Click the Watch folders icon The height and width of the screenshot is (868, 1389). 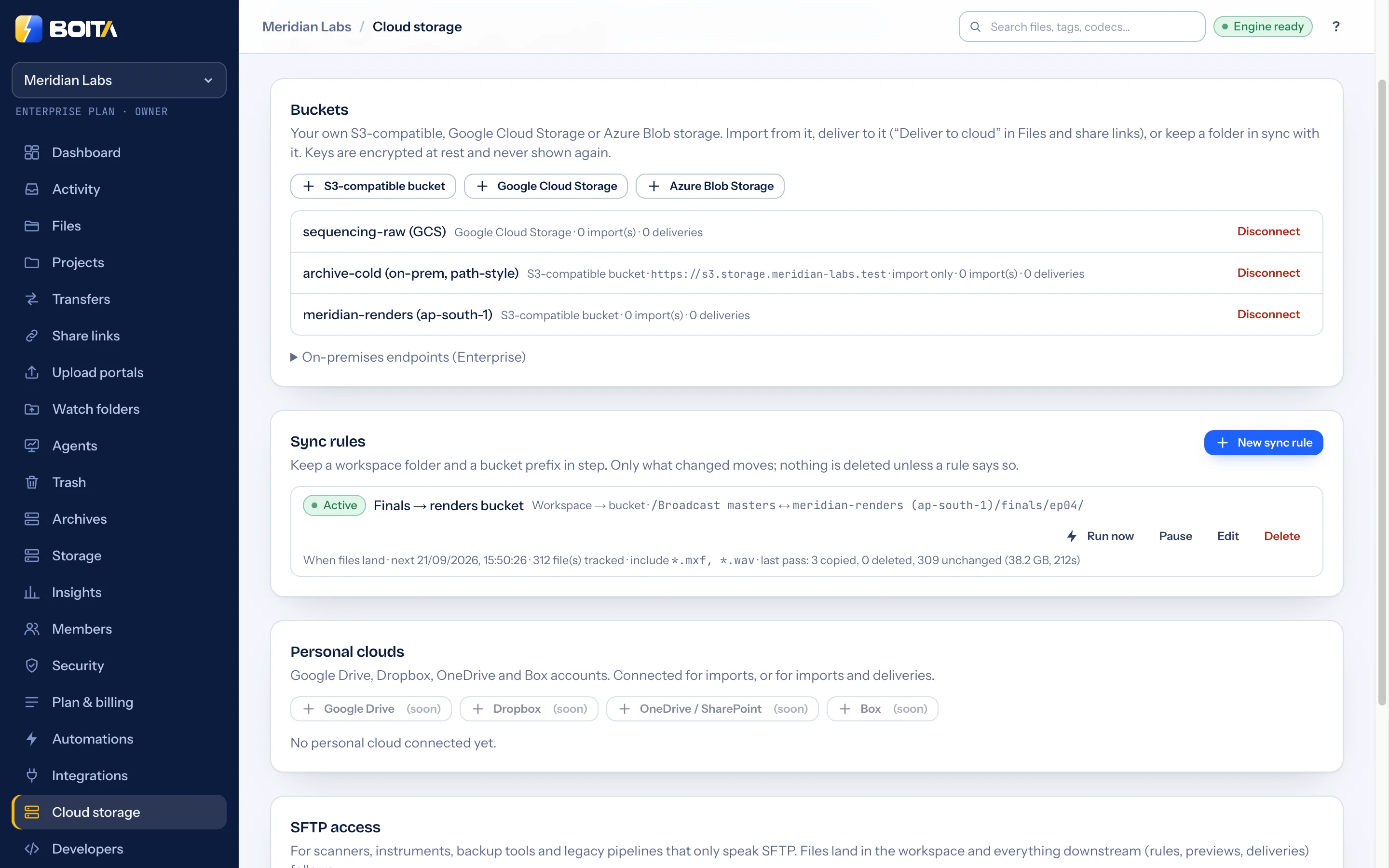31,409
